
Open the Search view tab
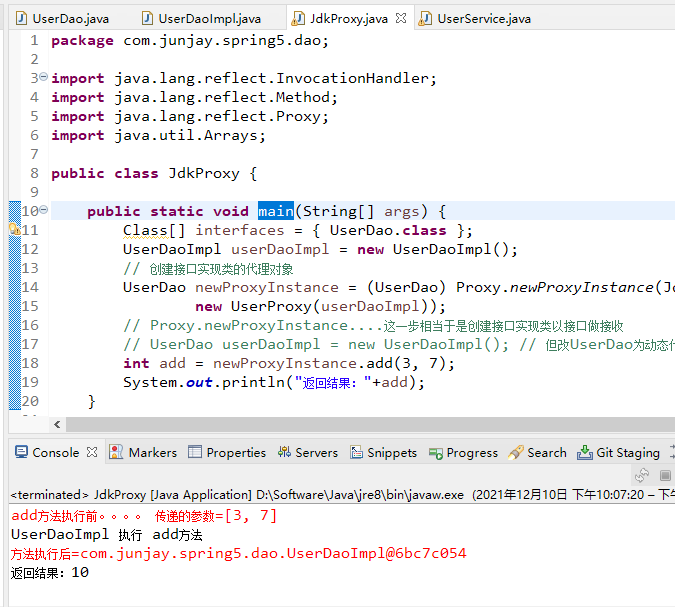537,452
